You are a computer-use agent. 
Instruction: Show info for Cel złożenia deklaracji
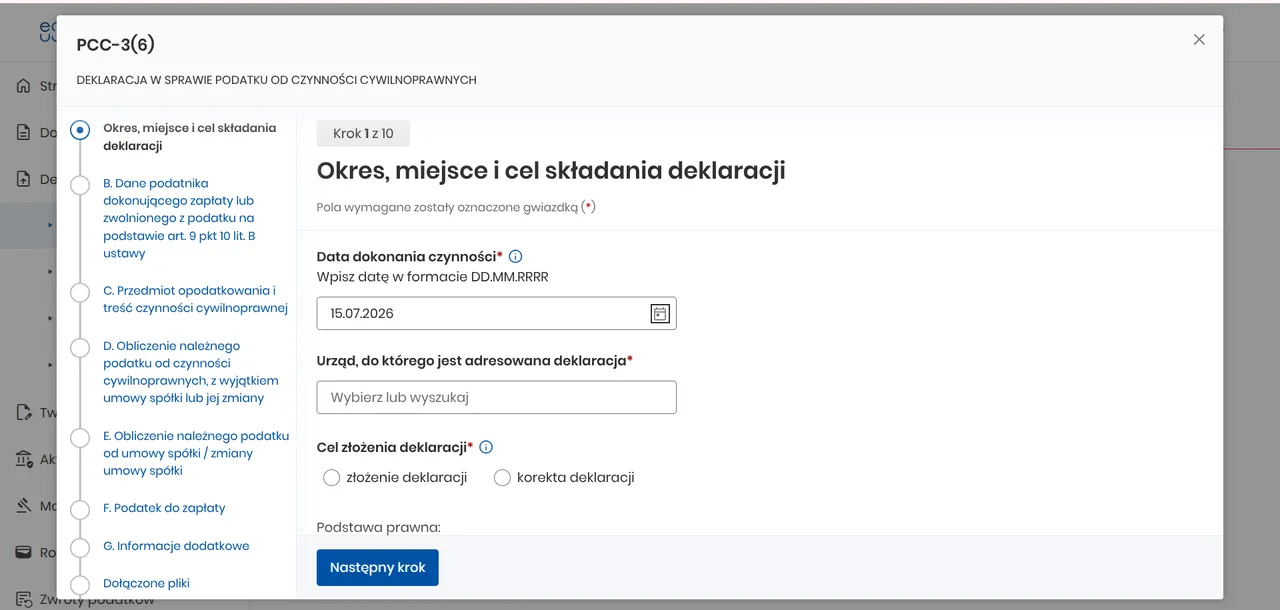pyautogui.click(x=487, y=448)
